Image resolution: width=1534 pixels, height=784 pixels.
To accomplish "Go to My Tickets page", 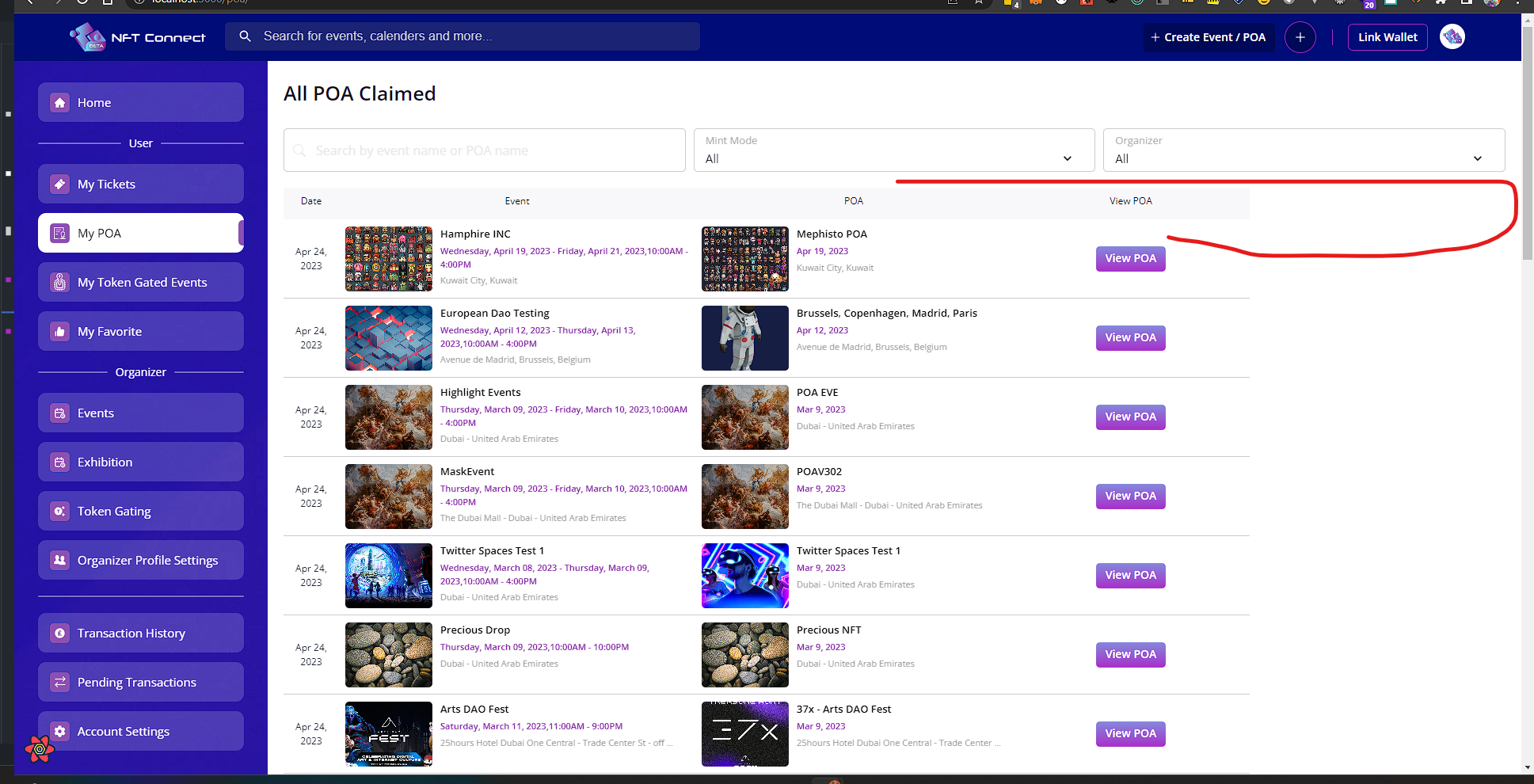I will tap(141, 184).
